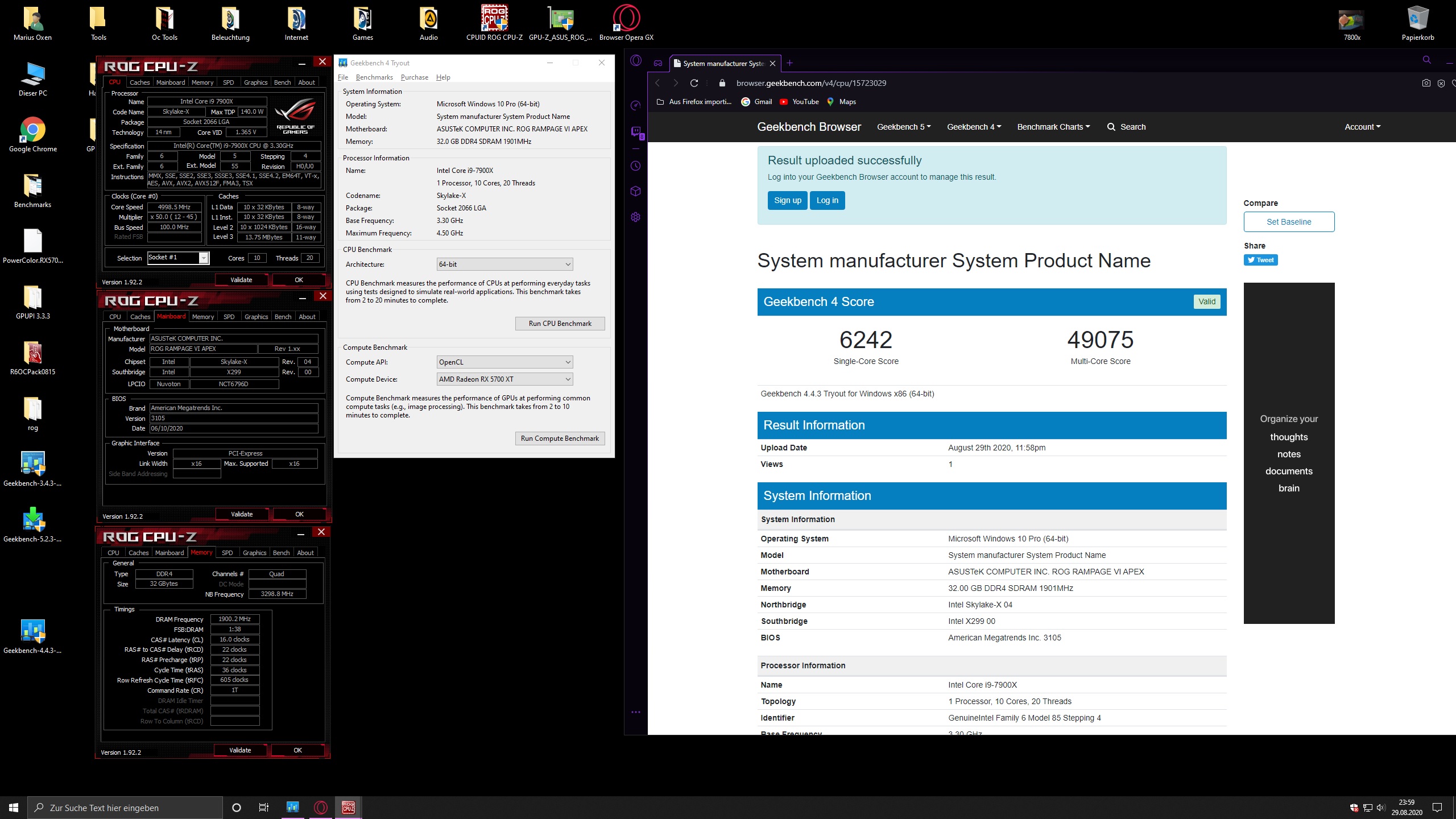Open the Geekbench 5 navigation dropdown
This screenshot has height=819, width=1456.
[x=904, y=127]
